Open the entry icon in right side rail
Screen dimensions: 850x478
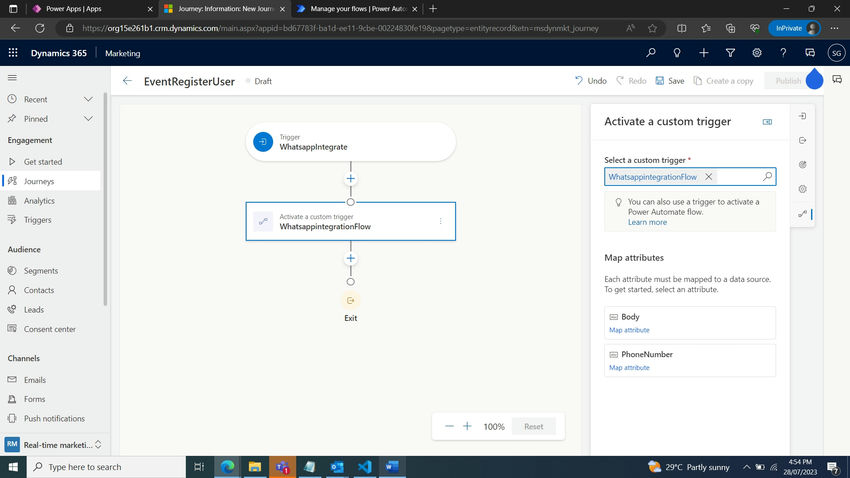click(x=802, y=116)
